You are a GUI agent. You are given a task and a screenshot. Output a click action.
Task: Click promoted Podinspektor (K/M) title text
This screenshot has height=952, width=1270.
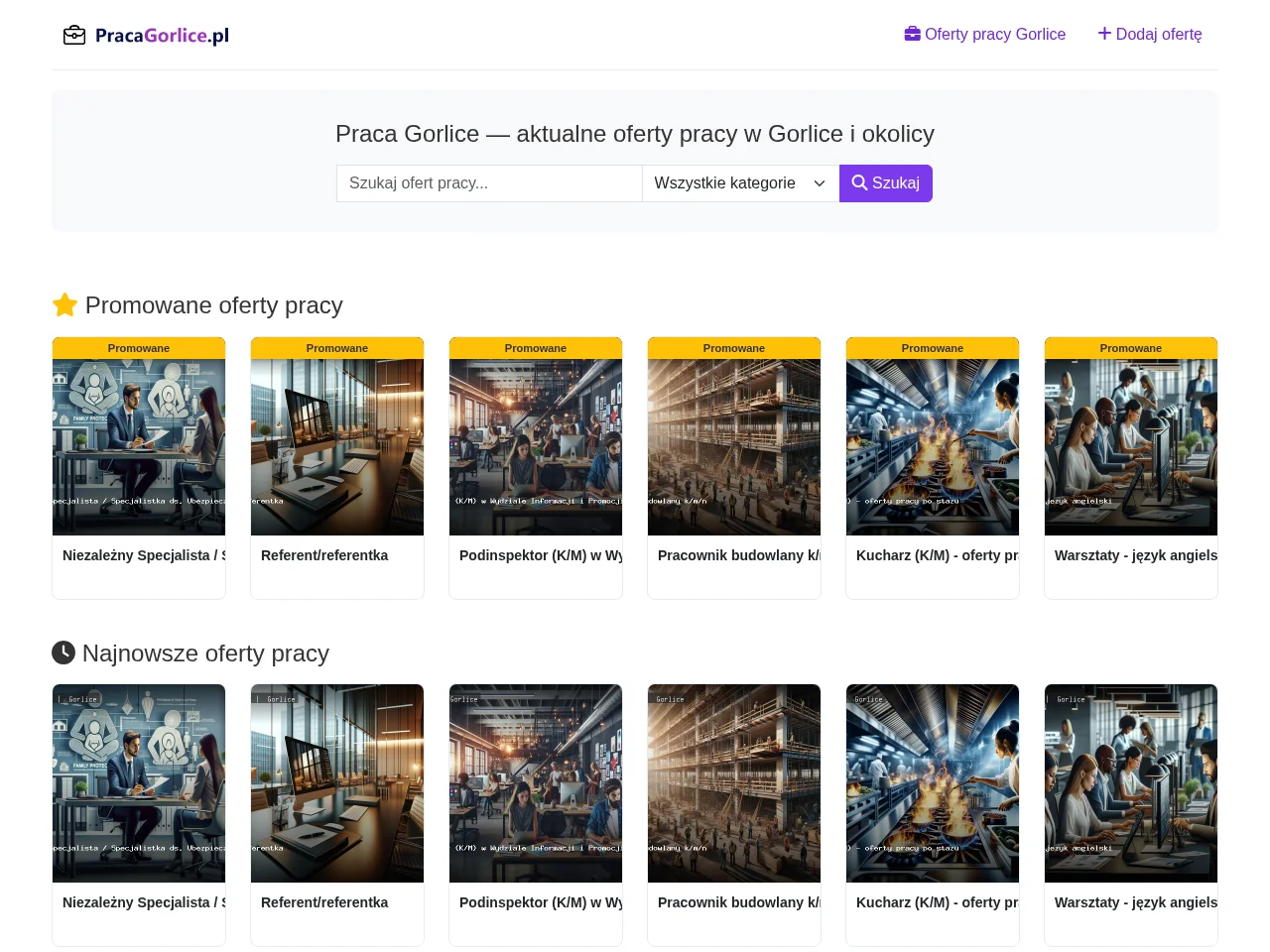541,555
